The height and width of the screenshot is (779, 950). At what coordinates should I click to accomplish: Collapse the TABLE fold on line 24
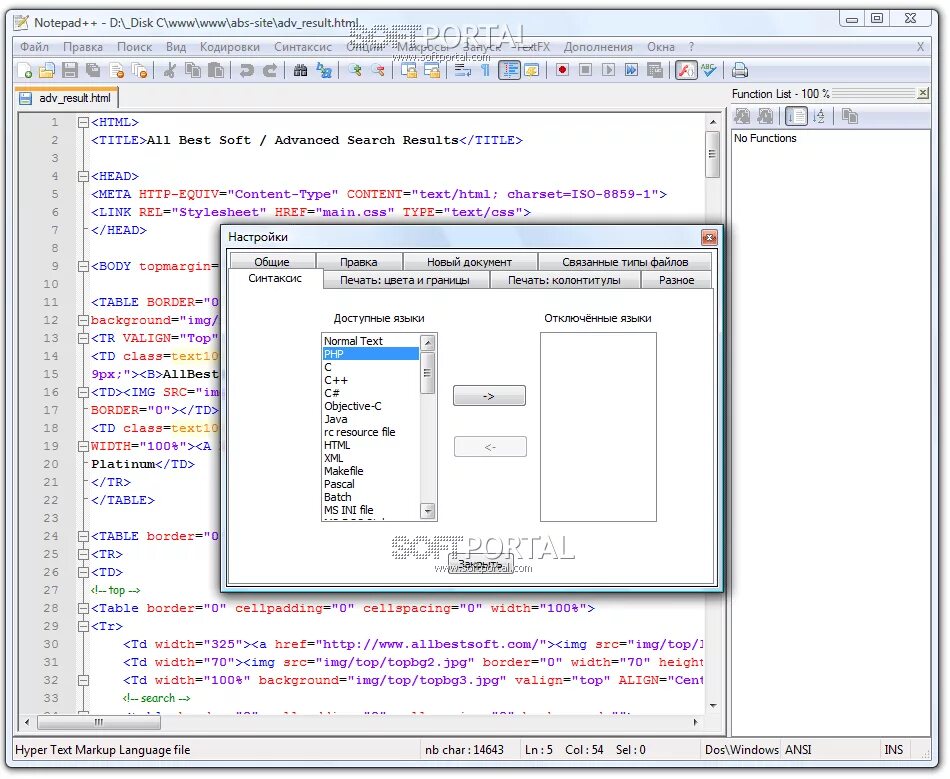pyautogui.click(x=83, y=536)
